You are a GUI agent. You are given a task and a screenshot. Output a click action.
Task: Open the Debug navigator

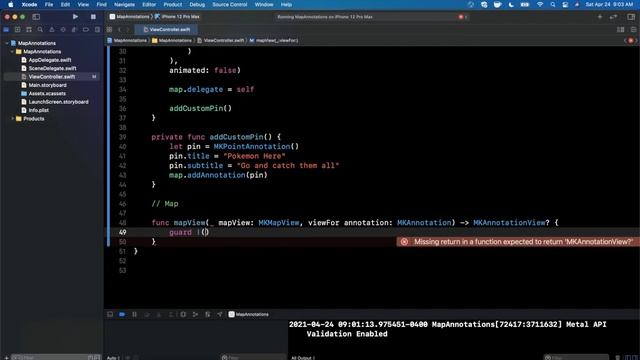click(x=74, y=29)
